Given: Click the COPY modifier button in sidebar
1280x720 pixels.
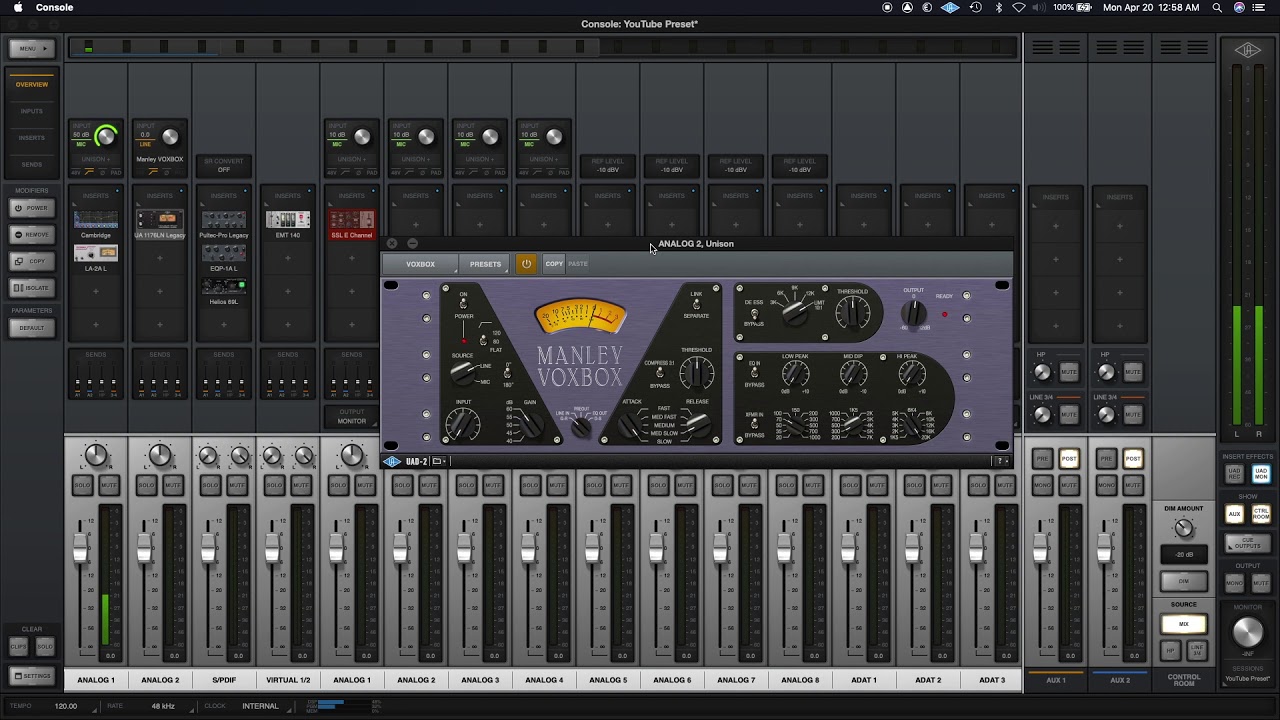Looking at the screenshot, I should [x=31, y=261].
